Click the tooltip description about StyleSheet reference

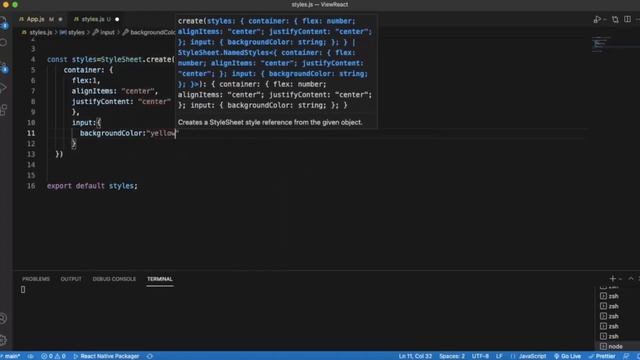270,122
